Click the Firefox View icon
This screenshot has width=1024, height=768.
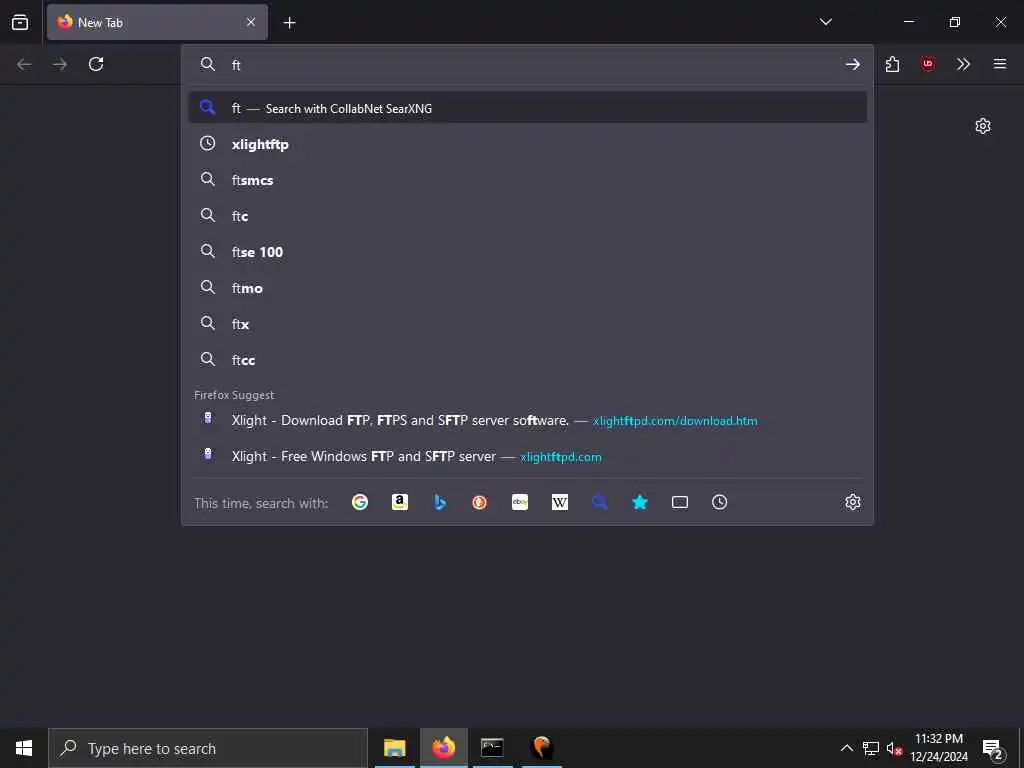[20, 22]
